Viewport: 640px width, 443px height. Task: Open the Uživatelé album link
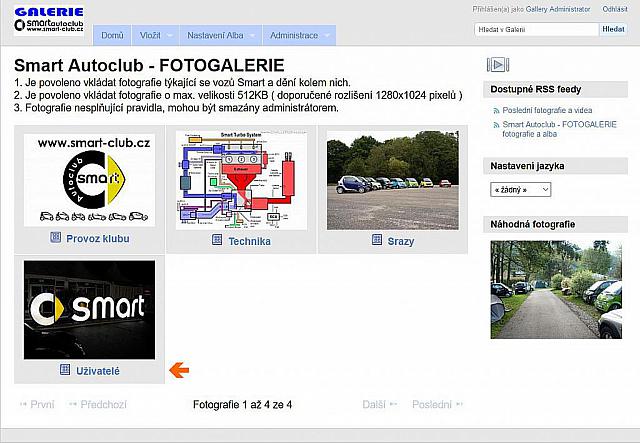point(98,371)
